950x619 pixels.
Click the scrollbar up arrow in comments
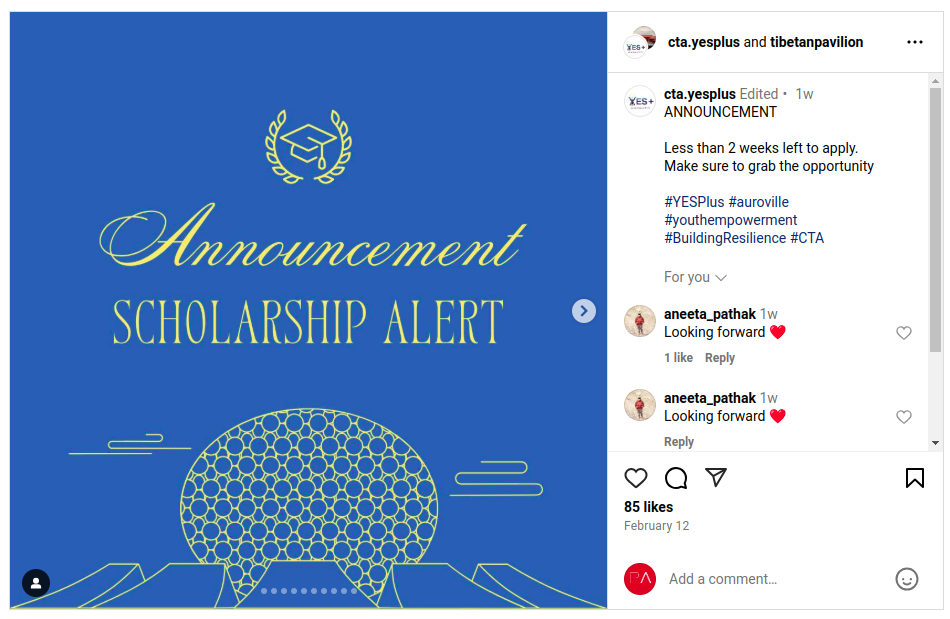coord(935,81)
